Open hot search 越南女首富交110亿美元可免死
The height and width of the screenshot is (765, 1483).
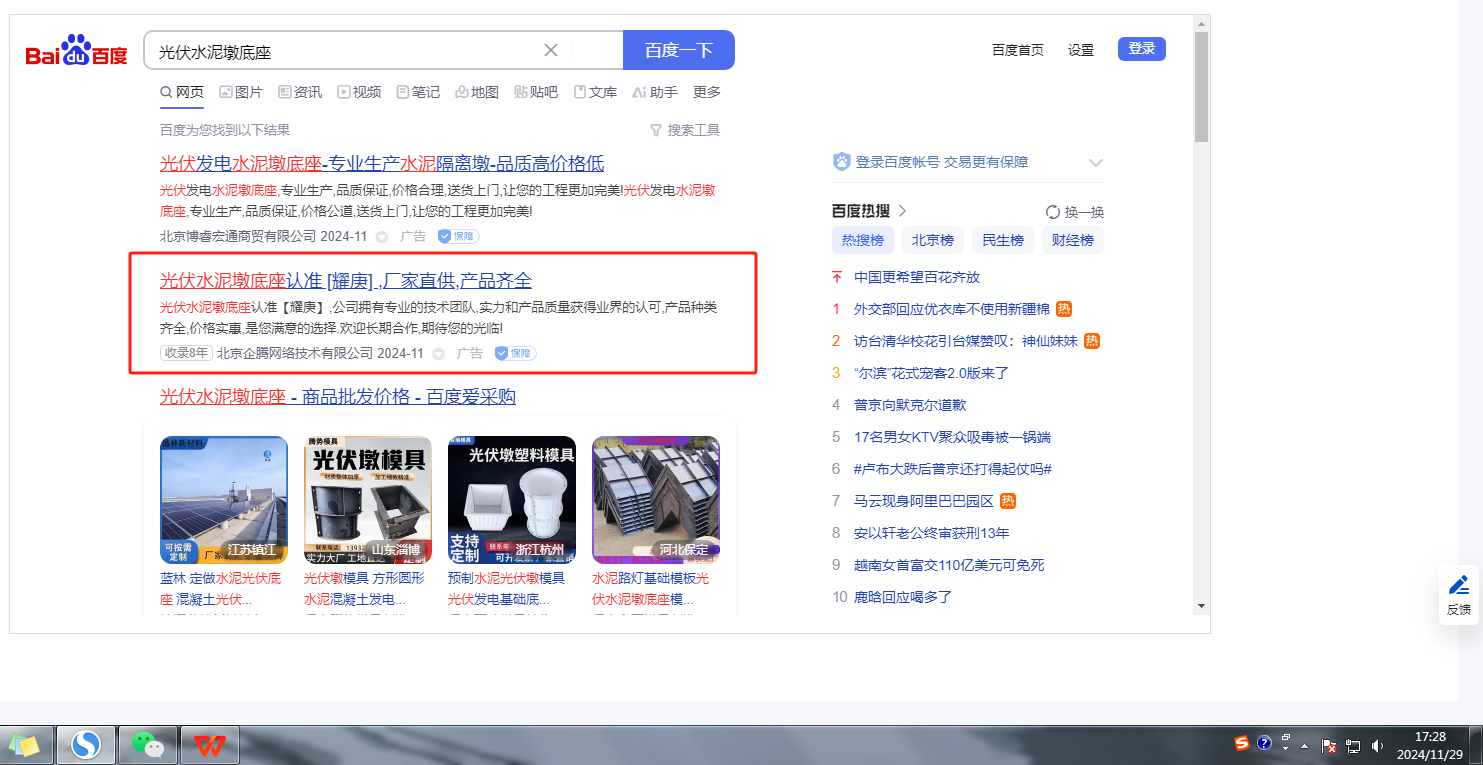click(949, 565)
